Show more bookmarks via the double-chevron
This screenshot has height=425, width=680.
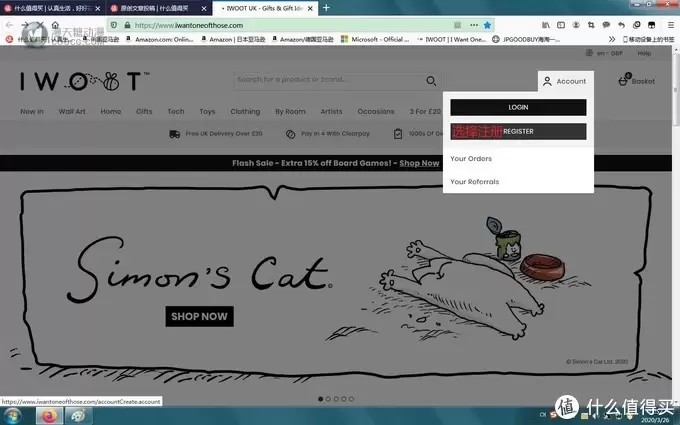click(611, 39)
